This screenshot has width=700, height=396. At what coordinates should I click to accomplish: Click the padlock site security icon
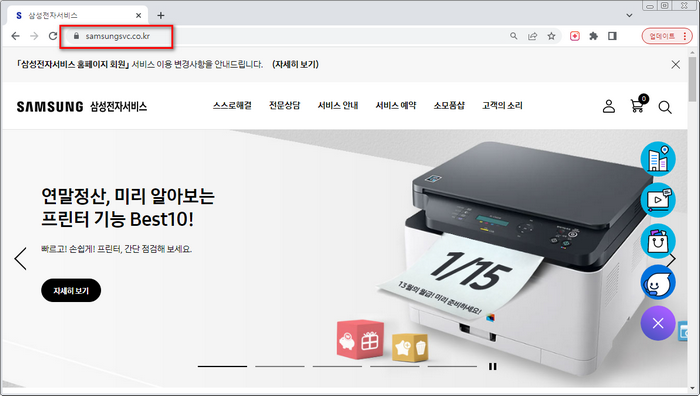point(76,36)
